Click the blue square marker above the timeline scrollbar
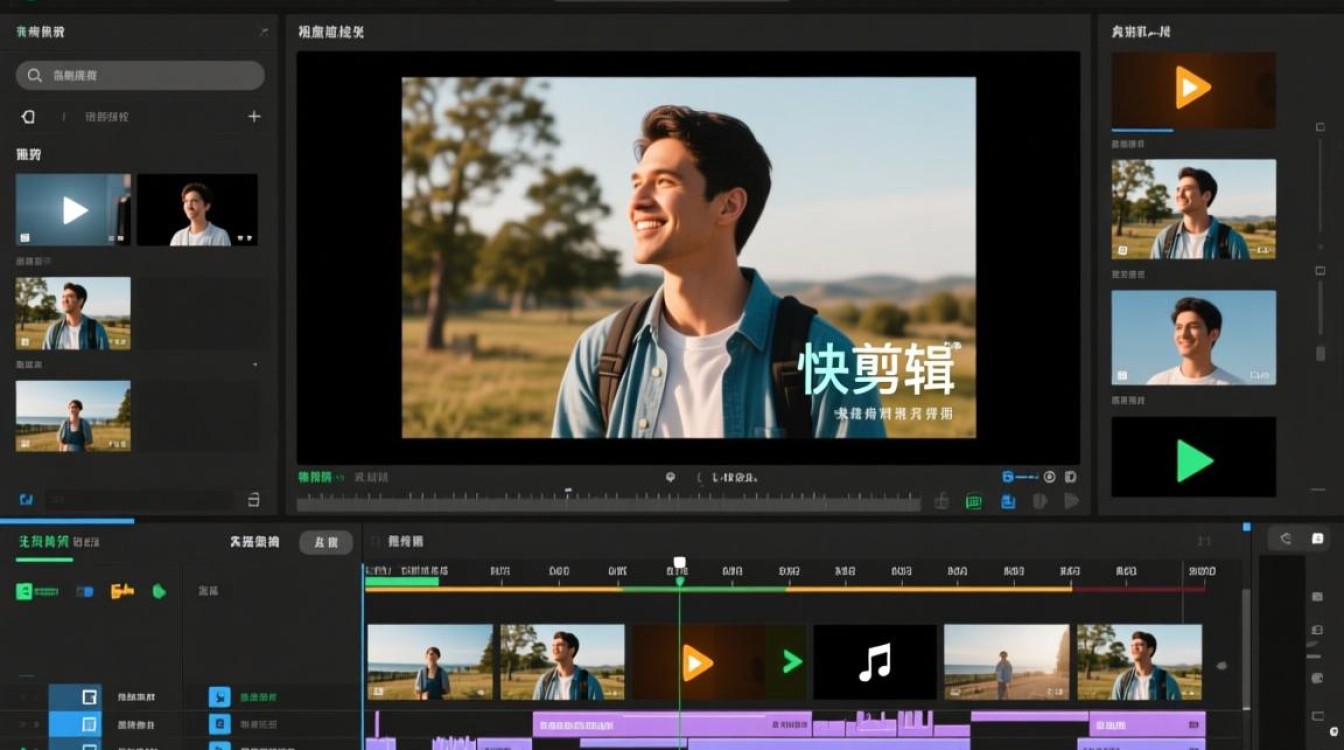 1246,526
